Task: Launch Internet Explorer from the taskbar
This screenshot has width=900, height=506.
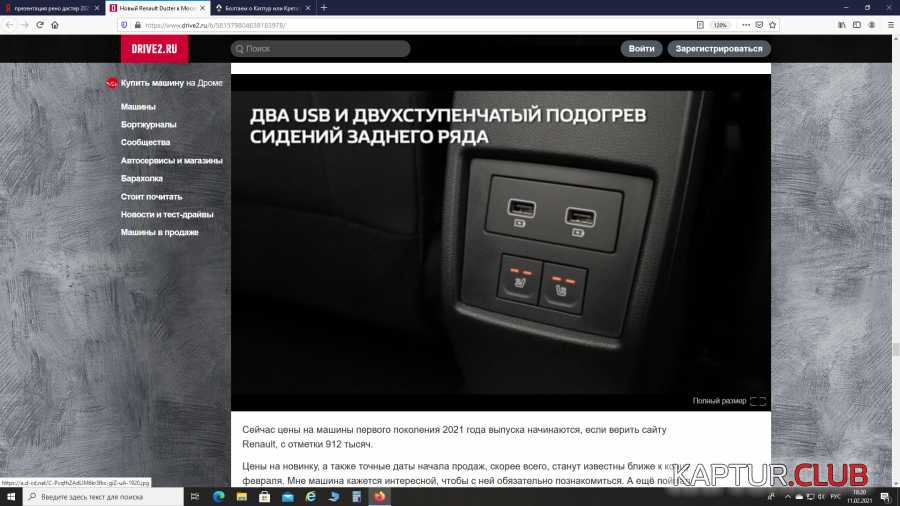Action: pyautogui.click(x=311, y=497)
